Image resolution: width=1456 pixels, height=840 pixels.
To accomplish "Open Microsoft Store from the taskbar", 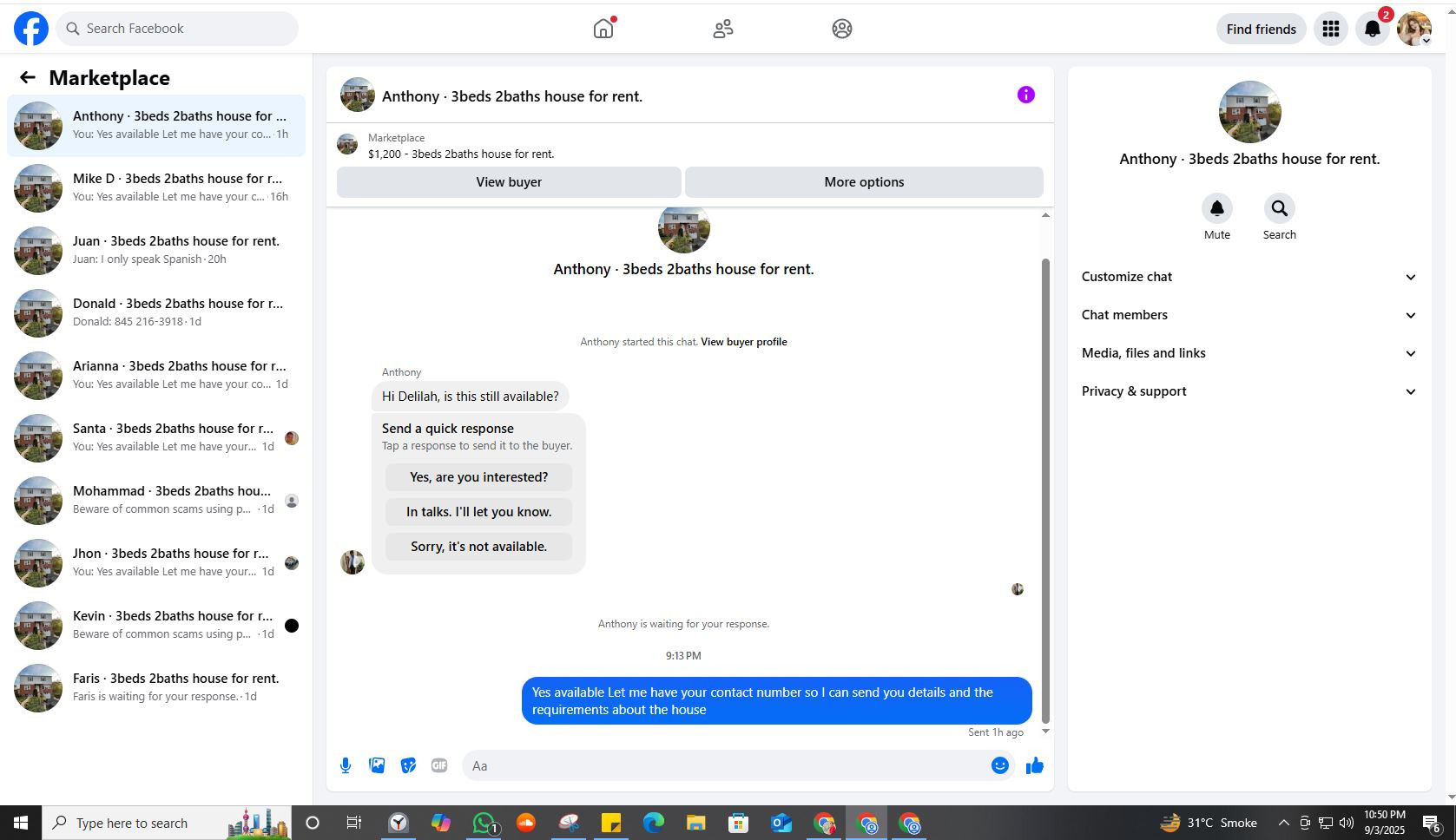I will pyautogui.click(x=739, y=823).
